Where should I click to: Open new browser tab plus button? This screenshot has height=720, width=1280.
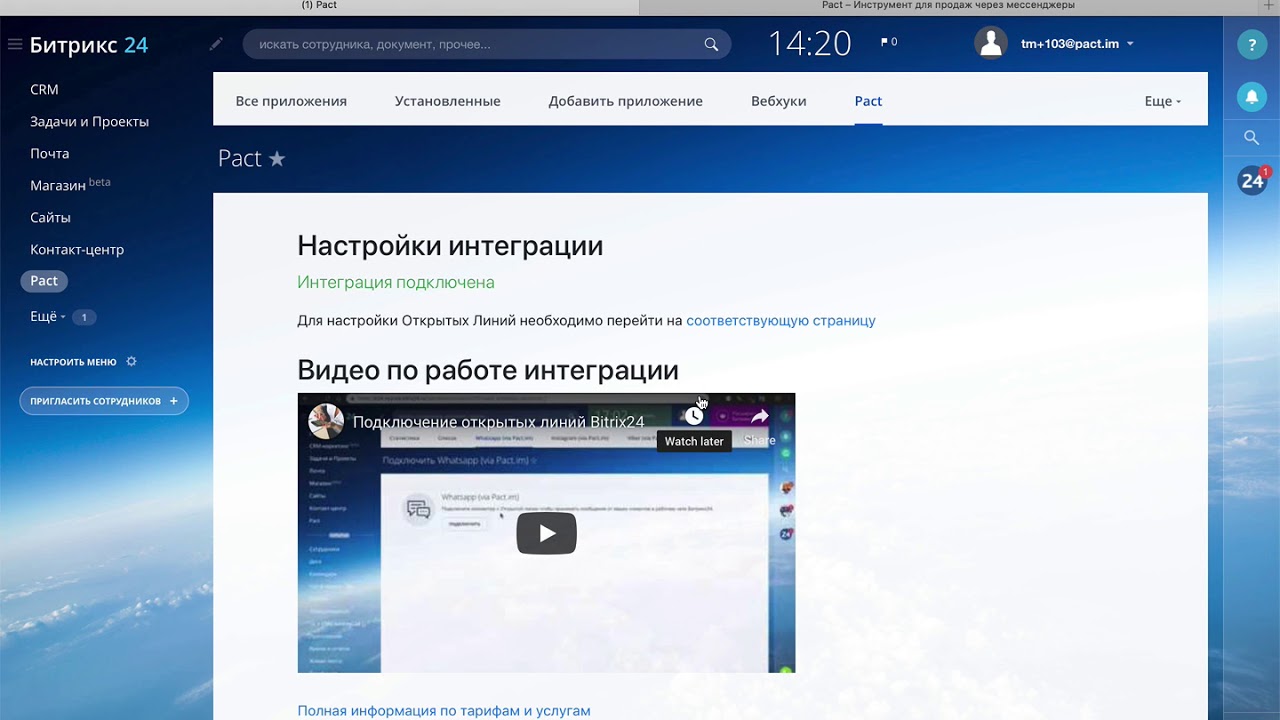click(1269, 6)
